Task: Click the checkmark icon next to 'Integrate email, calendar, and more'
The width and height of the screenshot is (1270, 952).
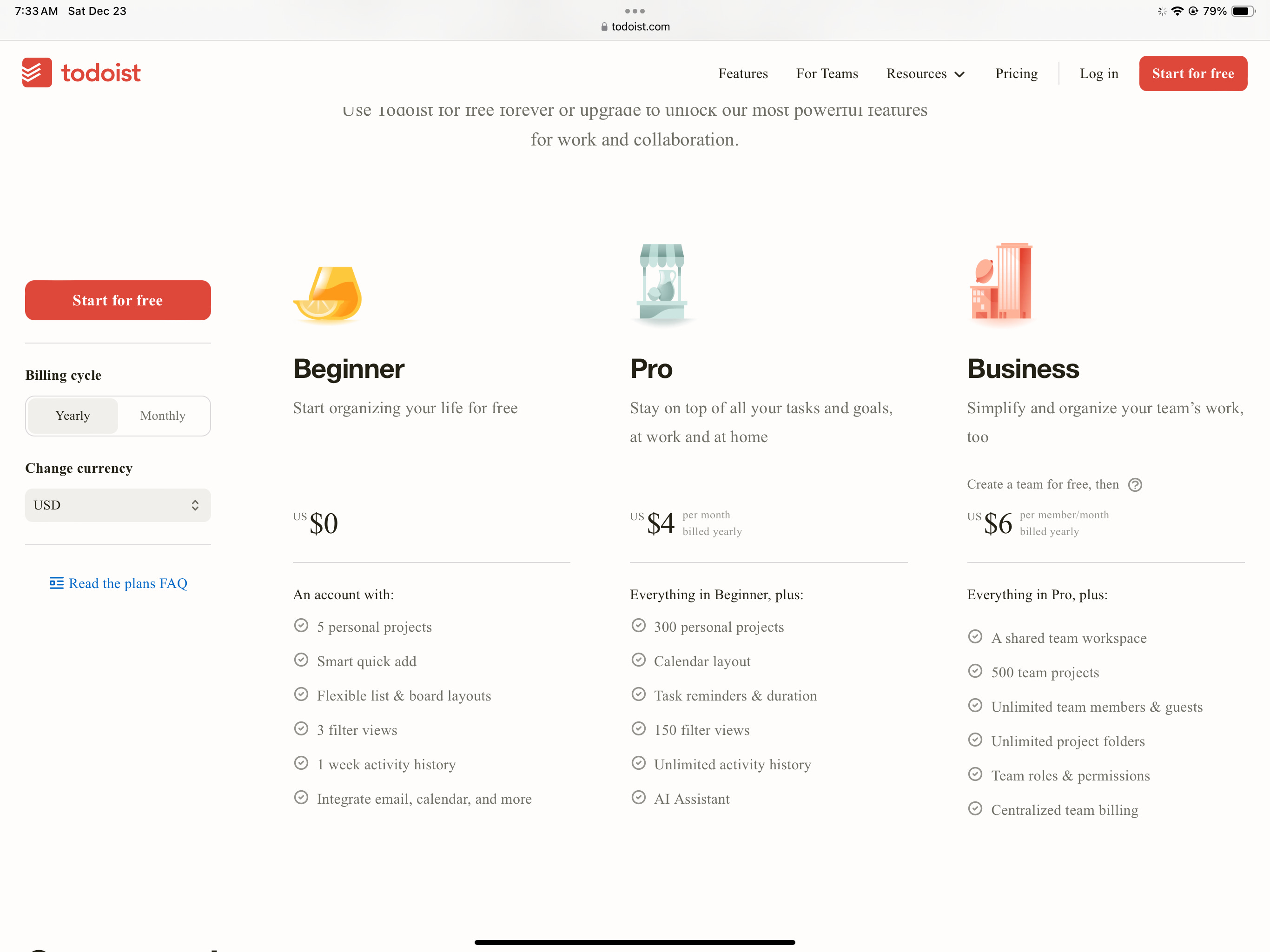Action: (301, 798)
